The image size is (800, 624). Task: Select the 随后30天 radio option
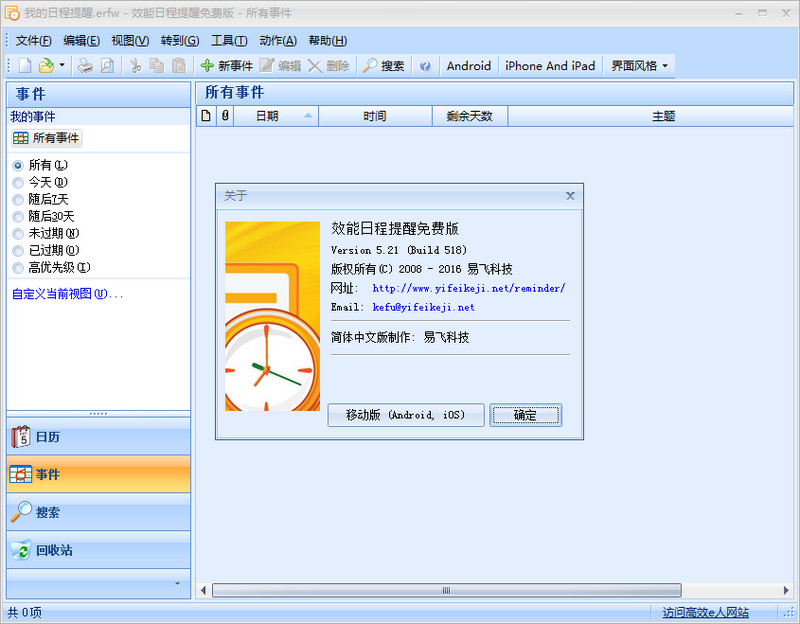click(43, 216)
